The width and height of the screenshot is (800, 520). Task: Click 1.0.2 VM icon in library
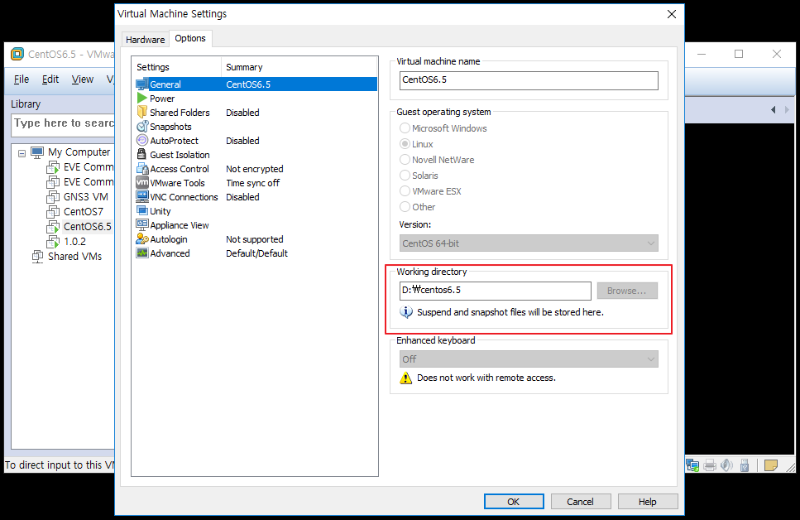(x=53, y=241)
